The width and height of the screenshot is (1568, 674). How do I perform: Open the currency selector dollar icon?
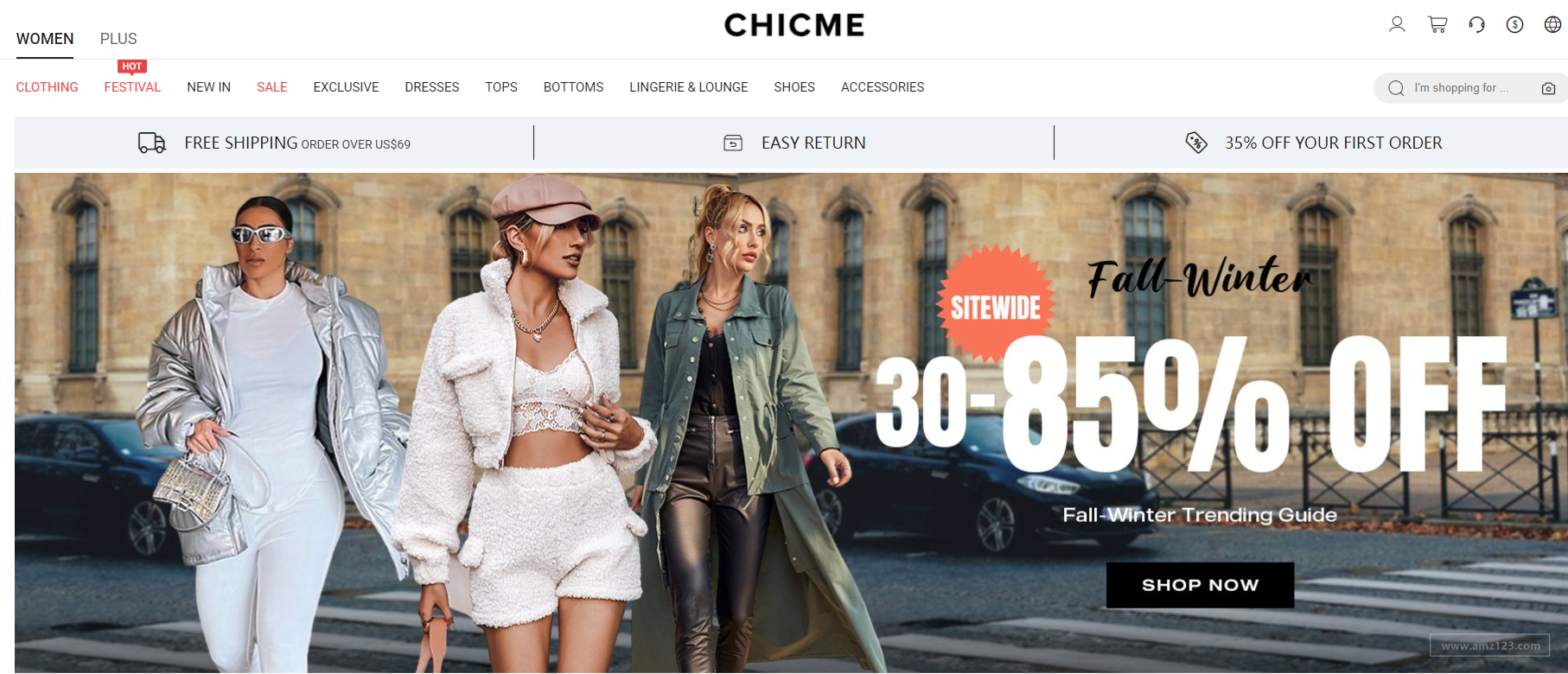point(1514,24)
